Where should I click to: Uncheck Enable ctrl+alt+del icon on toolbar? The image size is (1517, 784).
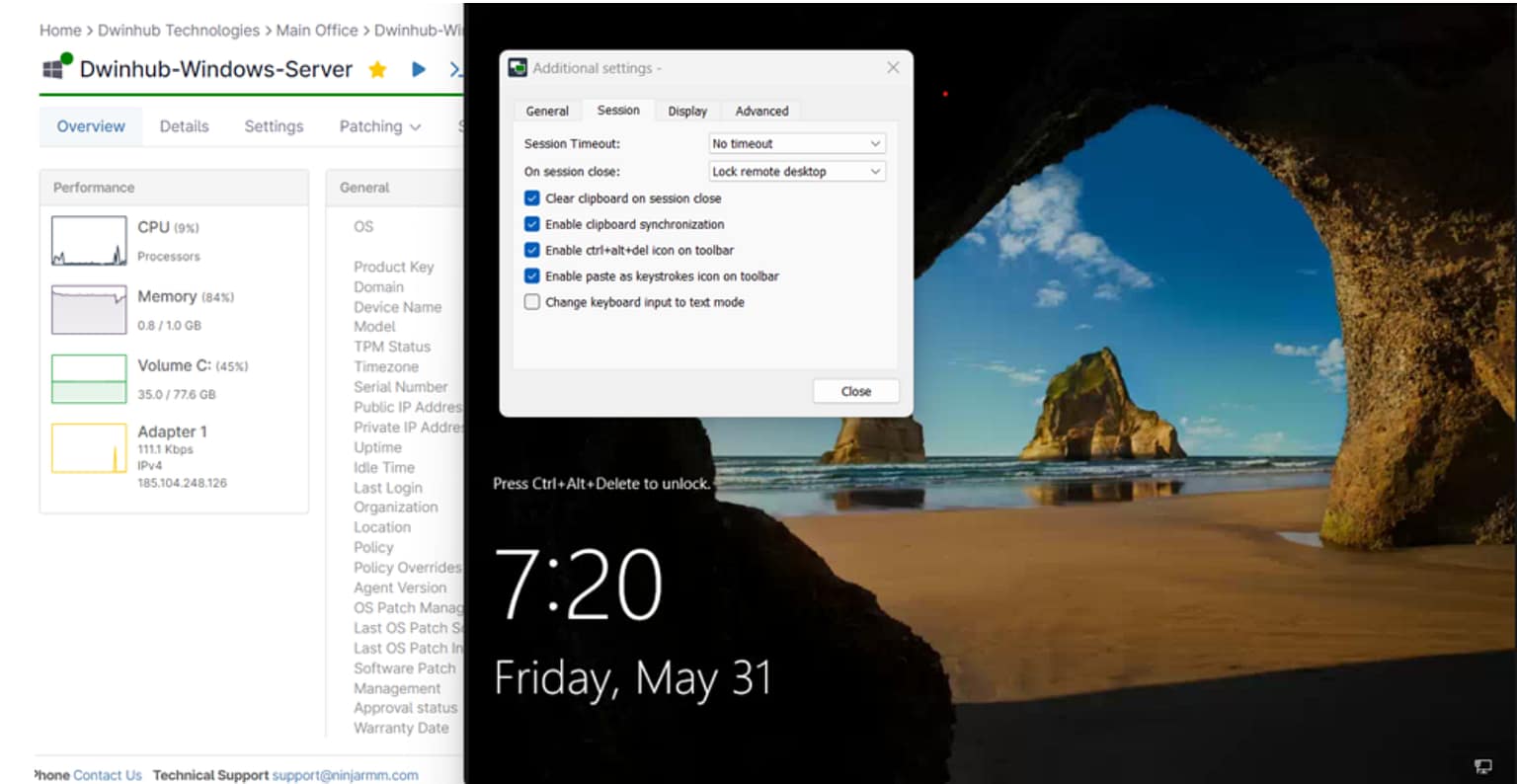(532, 250)
